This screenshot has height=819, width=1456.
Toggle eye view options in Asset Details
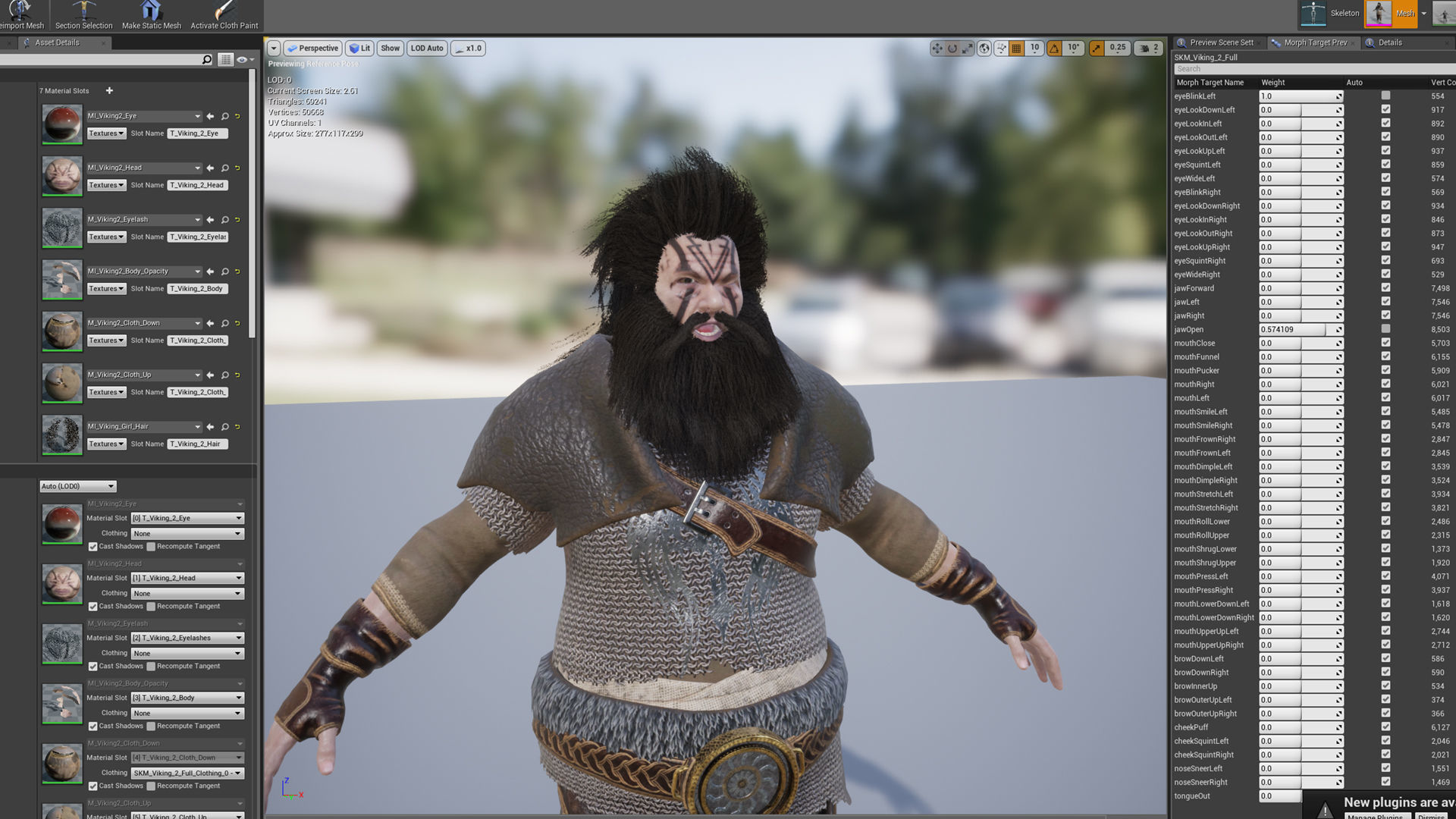pyautogui.click(x=245, y=59)
